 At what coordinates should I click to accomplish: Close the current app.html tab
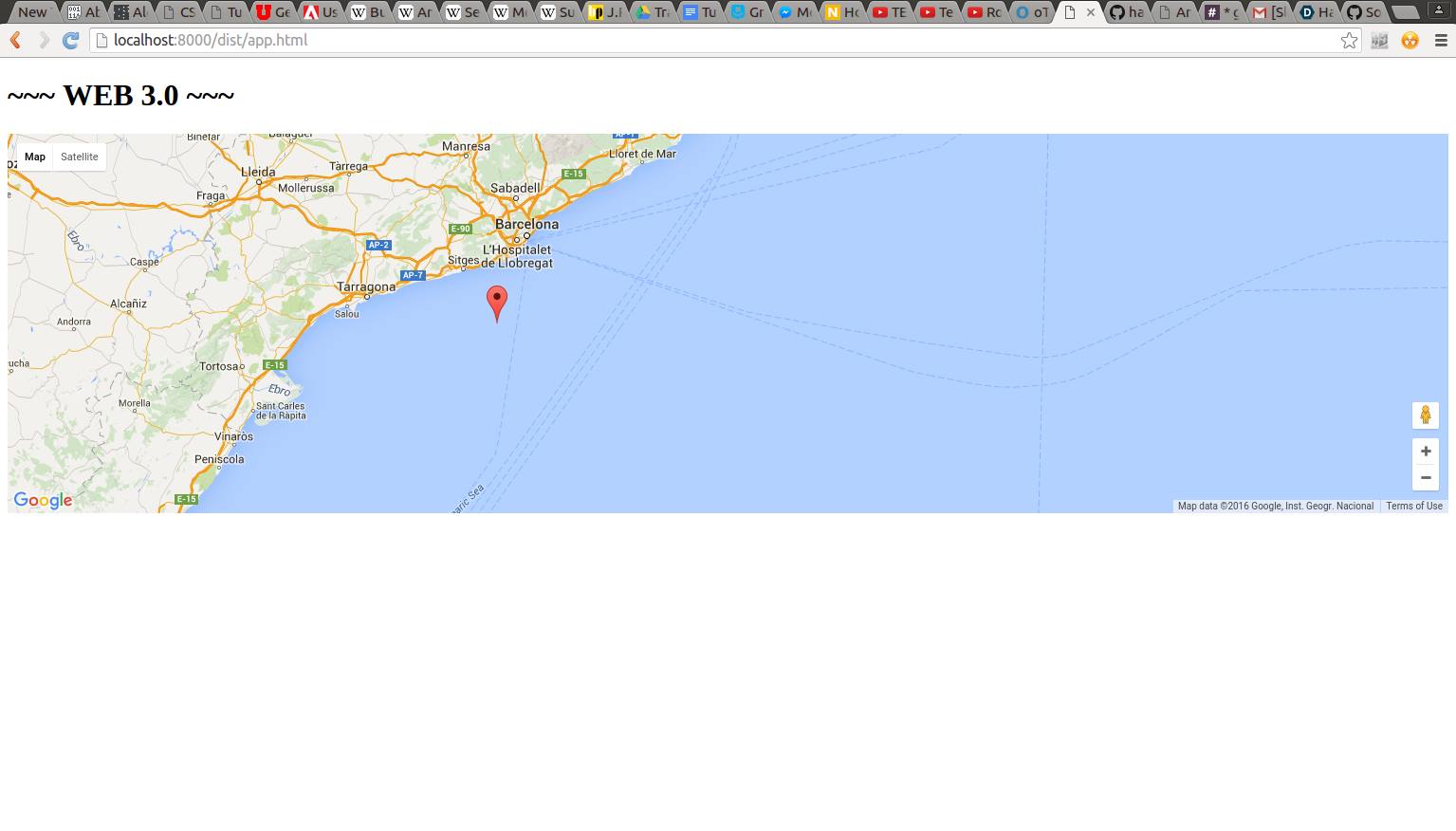[x=1091, y=12]
